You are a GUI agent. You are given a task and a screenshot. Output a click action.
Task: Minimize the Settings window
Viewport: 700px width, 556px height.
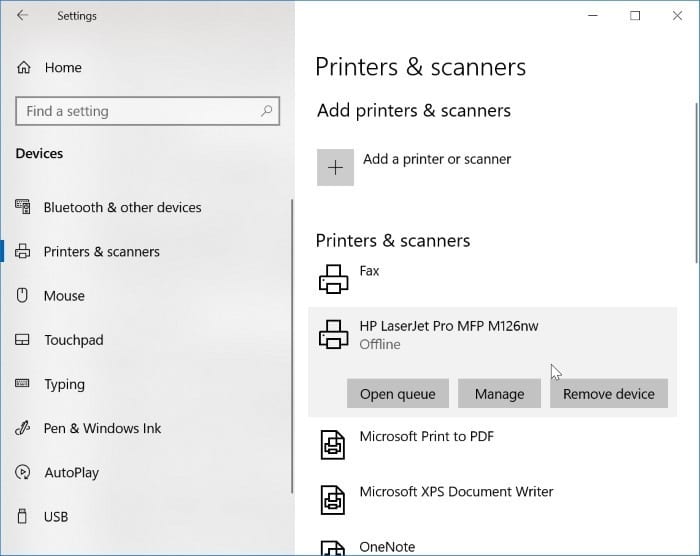pyautogui.click(x=593, y=16)
